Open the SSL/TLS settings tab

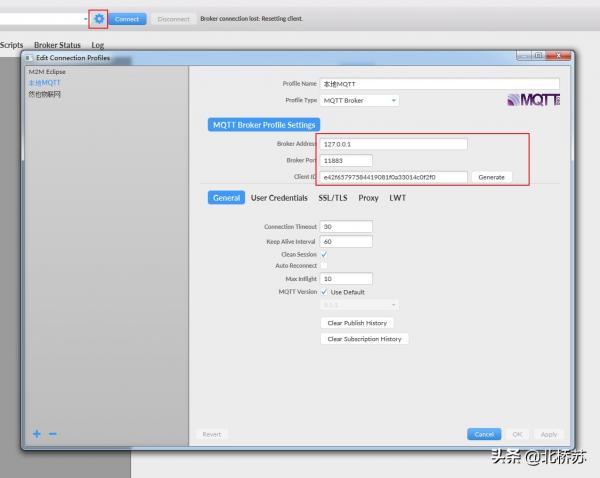334,198
